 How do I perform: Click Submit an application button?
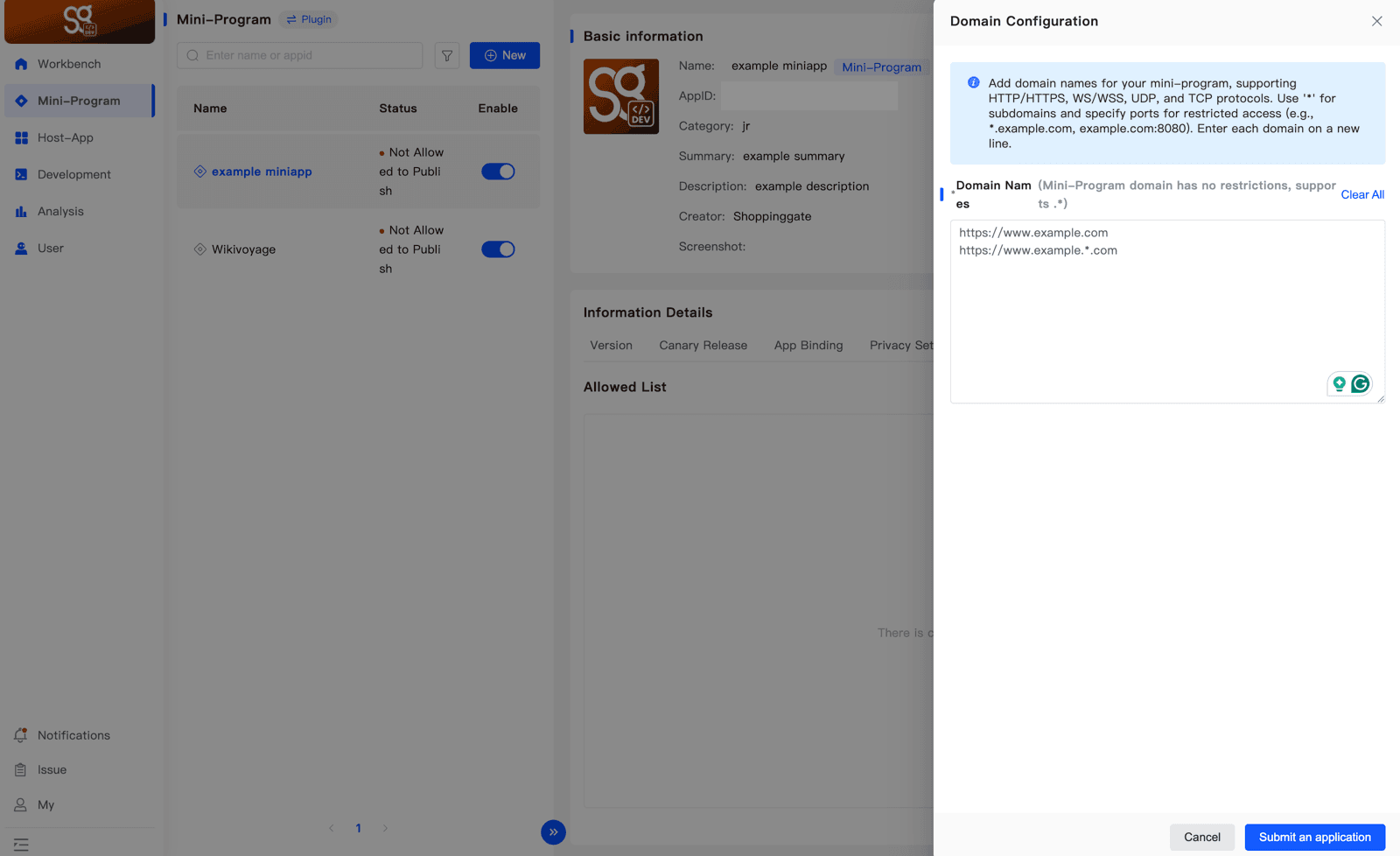pos(1315,837)
